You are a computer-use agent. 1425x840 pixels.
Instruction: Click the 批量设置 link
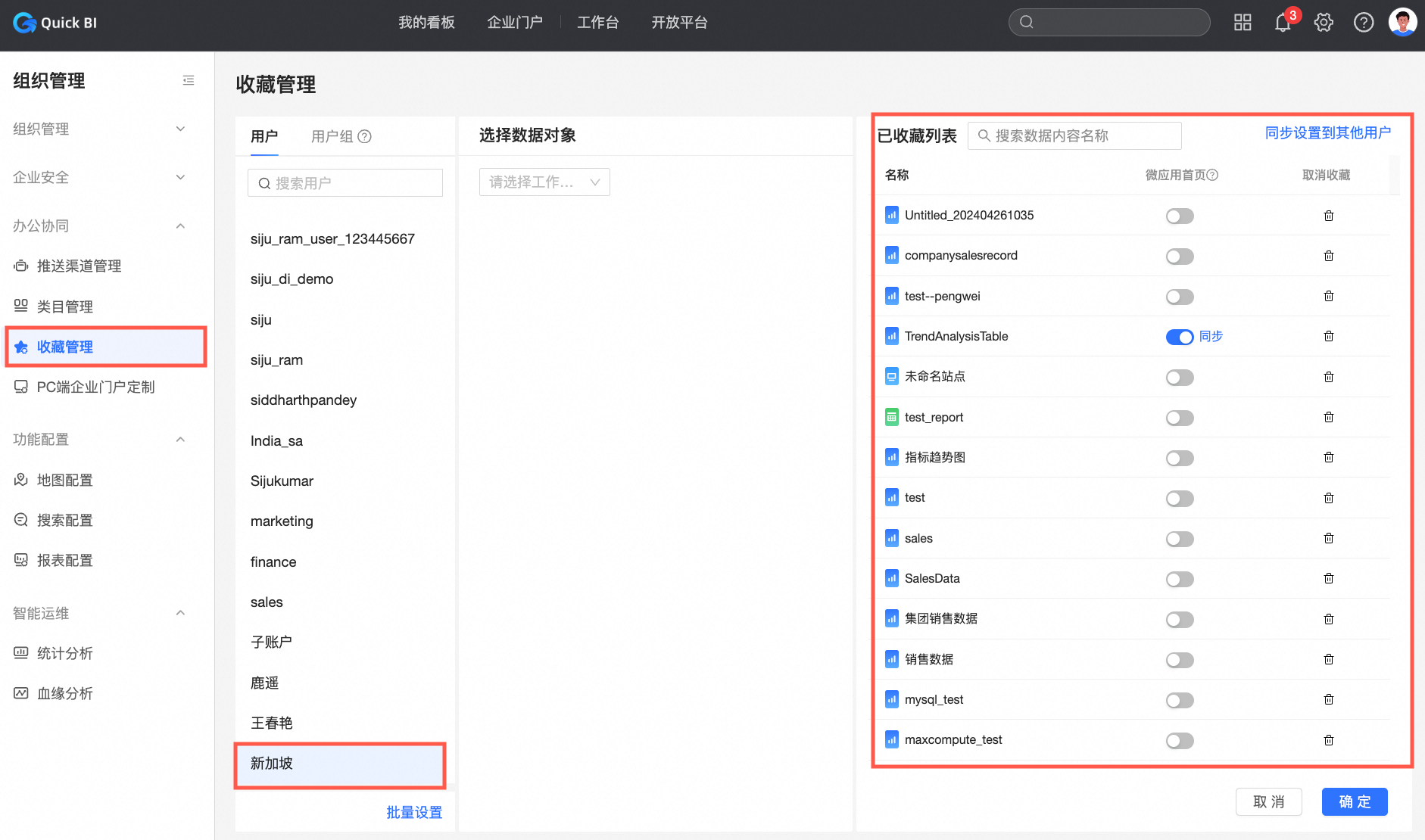[x=414, y=812]
